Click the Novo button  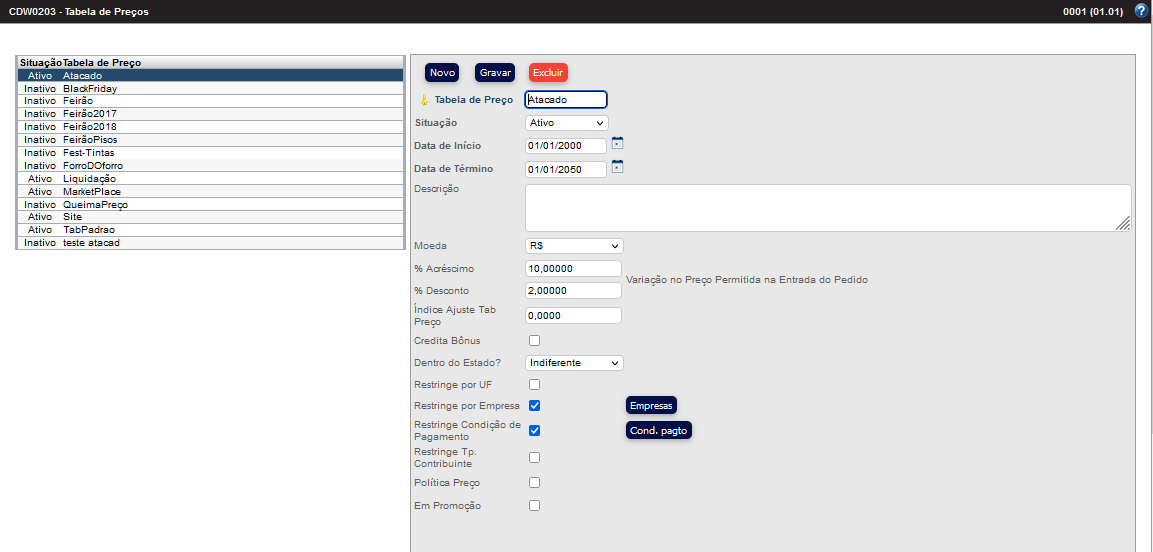[x=442, y=73]
